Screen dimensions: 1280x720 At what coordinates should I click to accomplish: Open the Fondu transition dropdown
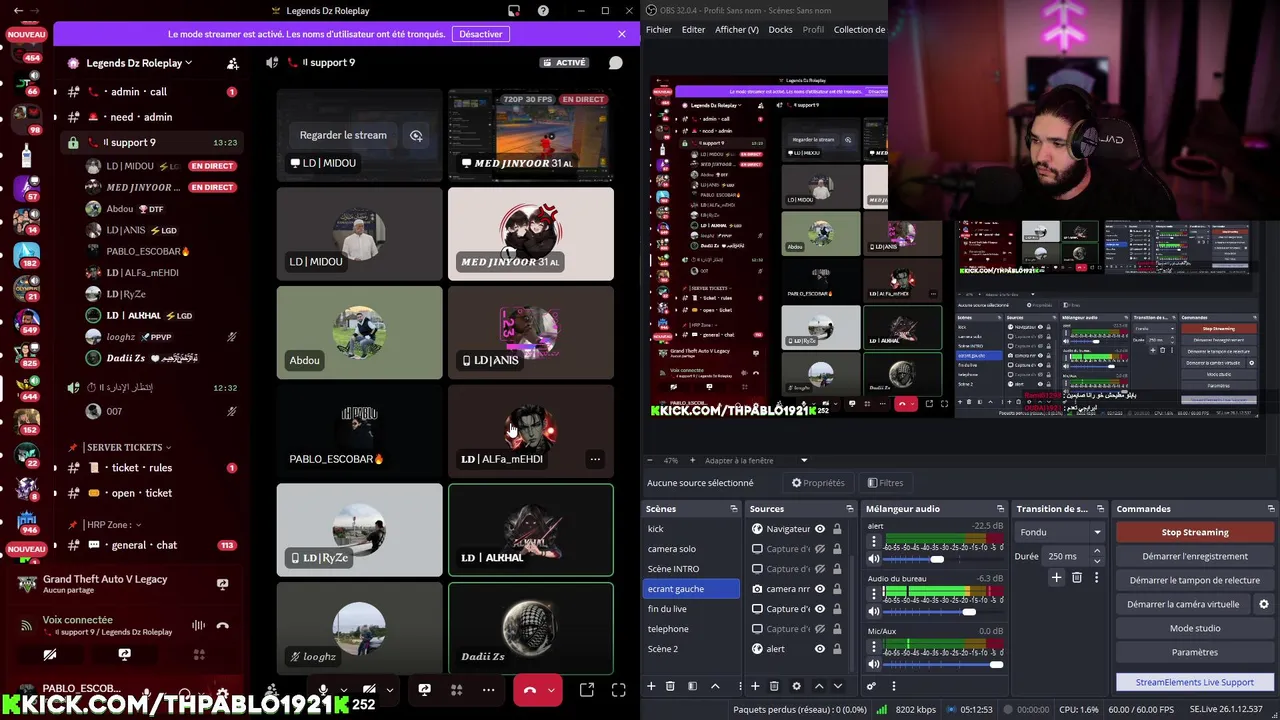[1060, 532]
